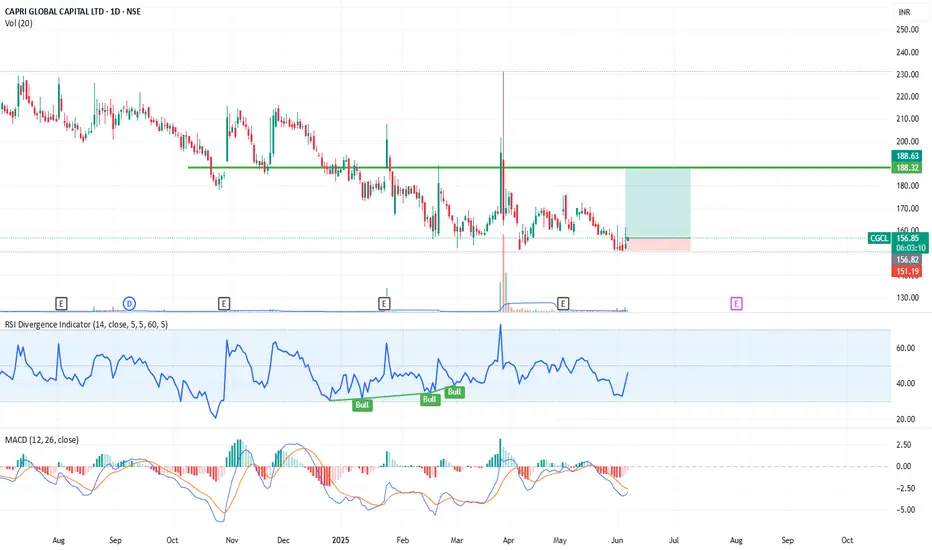This screenshot has height=550, width=932.
Task: Click the 130.00 price axis label
Action: click(x=907, y=298)
